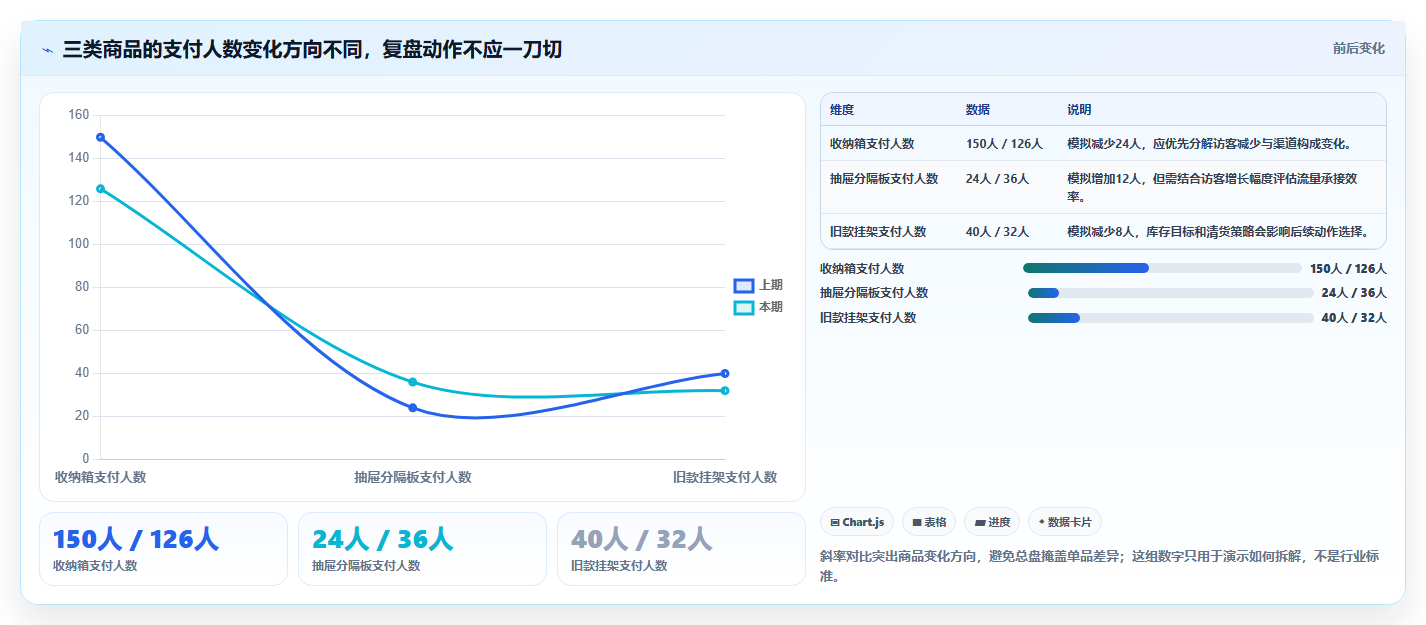The width and height of the screenshot is (1426, 625).
Task: Click the 前后变化 tag in the header
Action: (x=1358, y=48)
